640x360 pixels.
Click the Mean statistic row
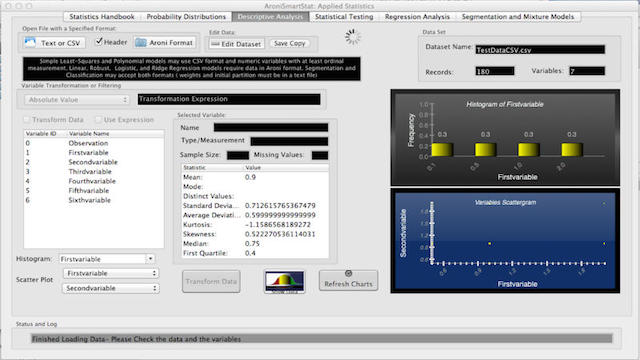point(255,177)
